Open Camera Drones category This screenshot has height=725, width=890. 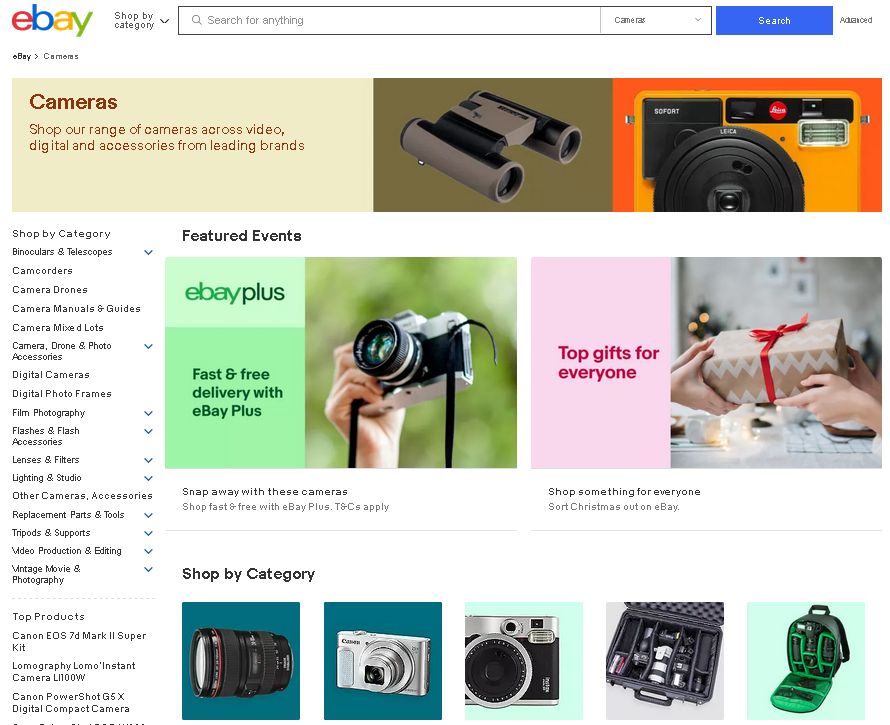tap(50, 290)
